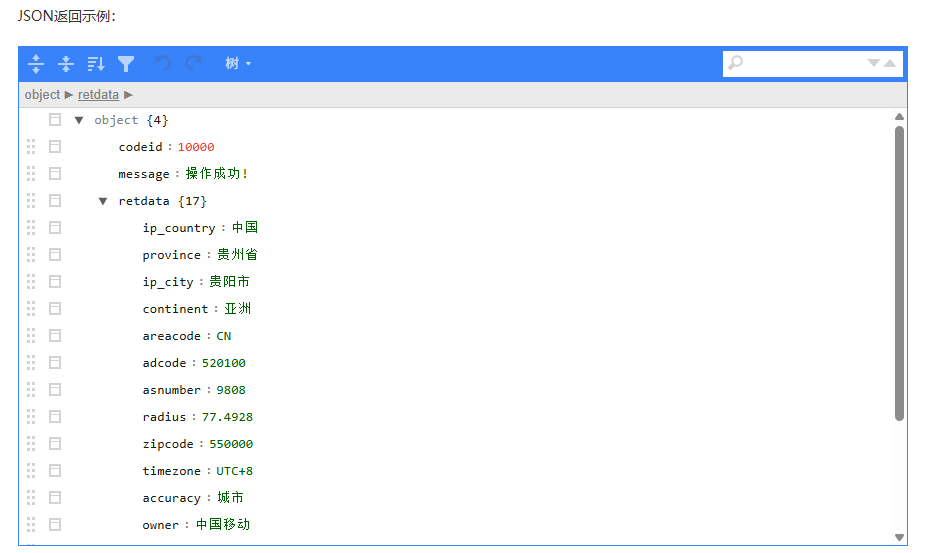Viewport: 927px width, 553px height.
Task: Redo the last action
Action: (x=193, y=63)
